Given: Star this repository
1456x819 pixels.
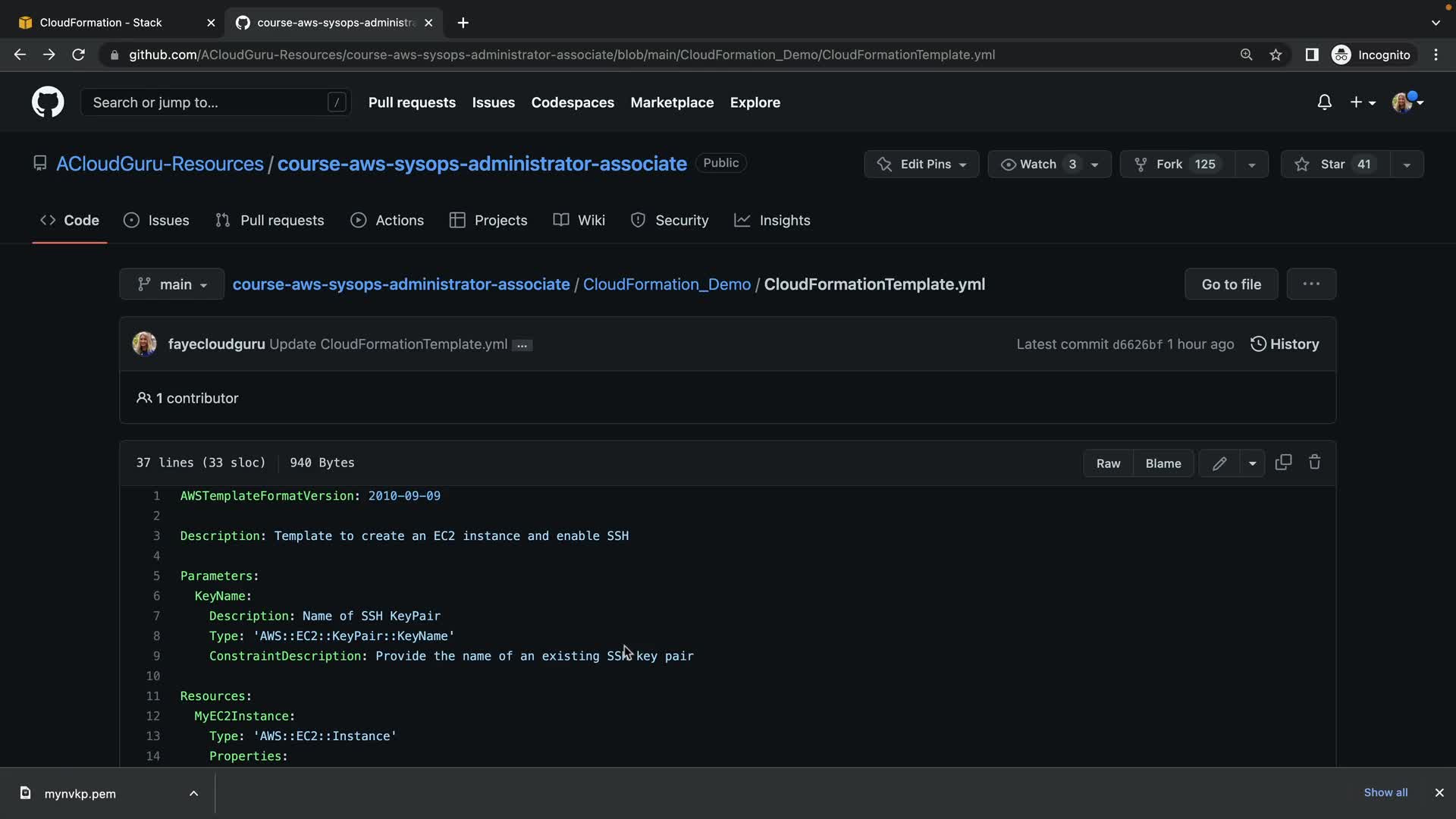Looking at the screenshot, I should click(1334, 165).
